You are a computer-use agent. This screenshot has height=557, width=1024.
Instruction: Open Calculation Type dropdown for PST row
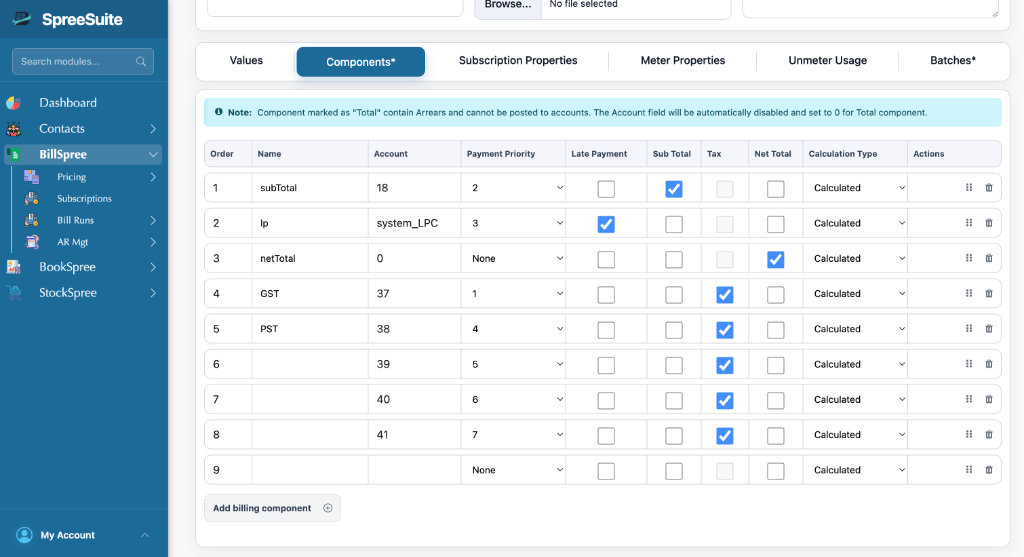[855, 329]
